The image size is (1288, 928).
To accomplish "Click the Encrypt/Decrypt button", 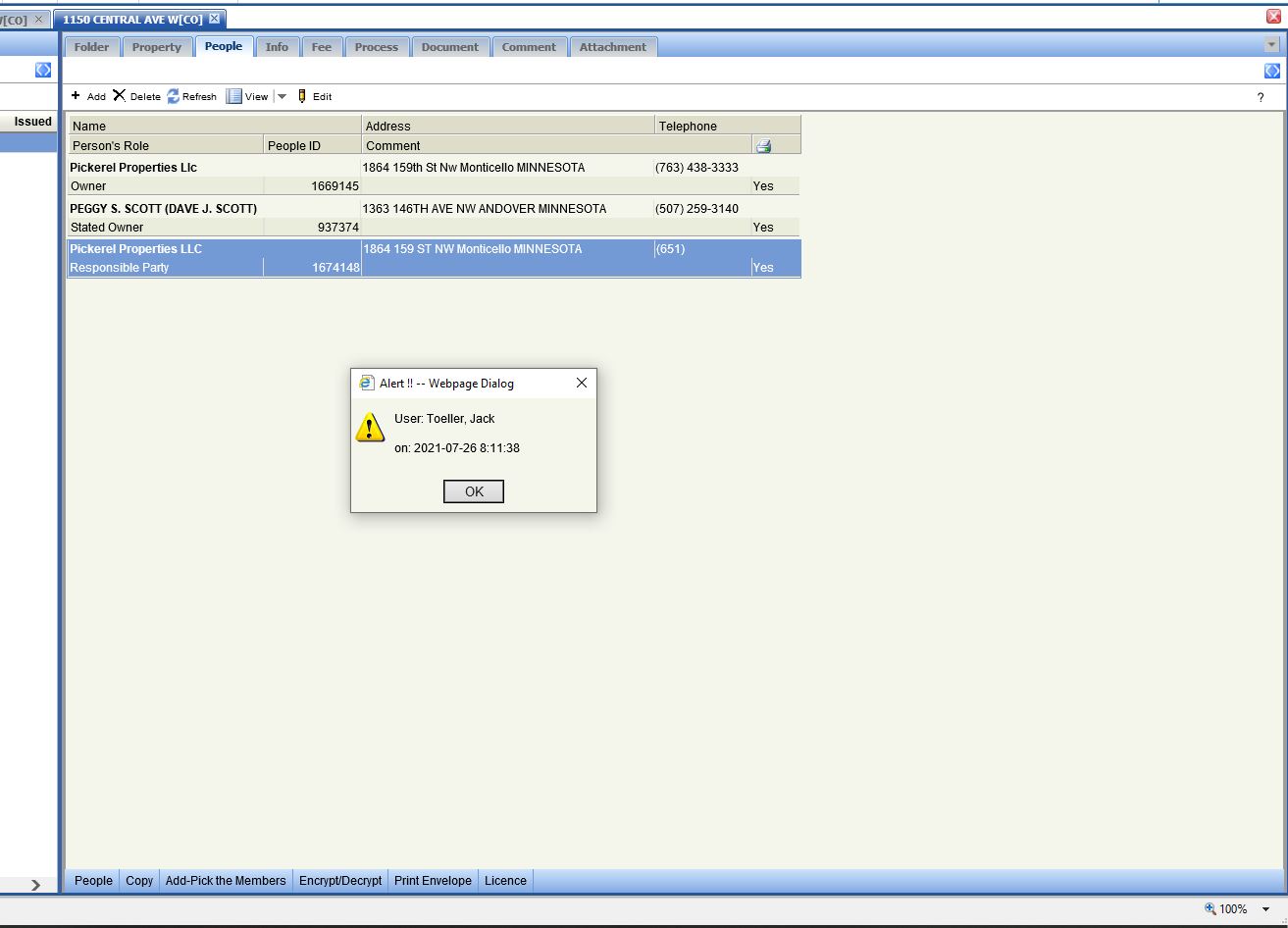I will (x=340, y=881).
